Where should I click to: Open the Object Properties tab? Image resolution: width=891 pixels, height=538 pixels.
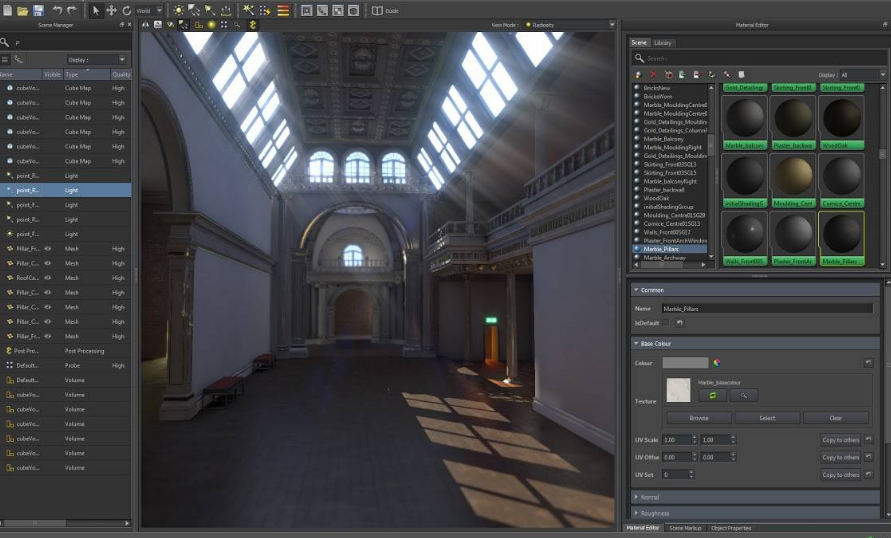[731, 528]
